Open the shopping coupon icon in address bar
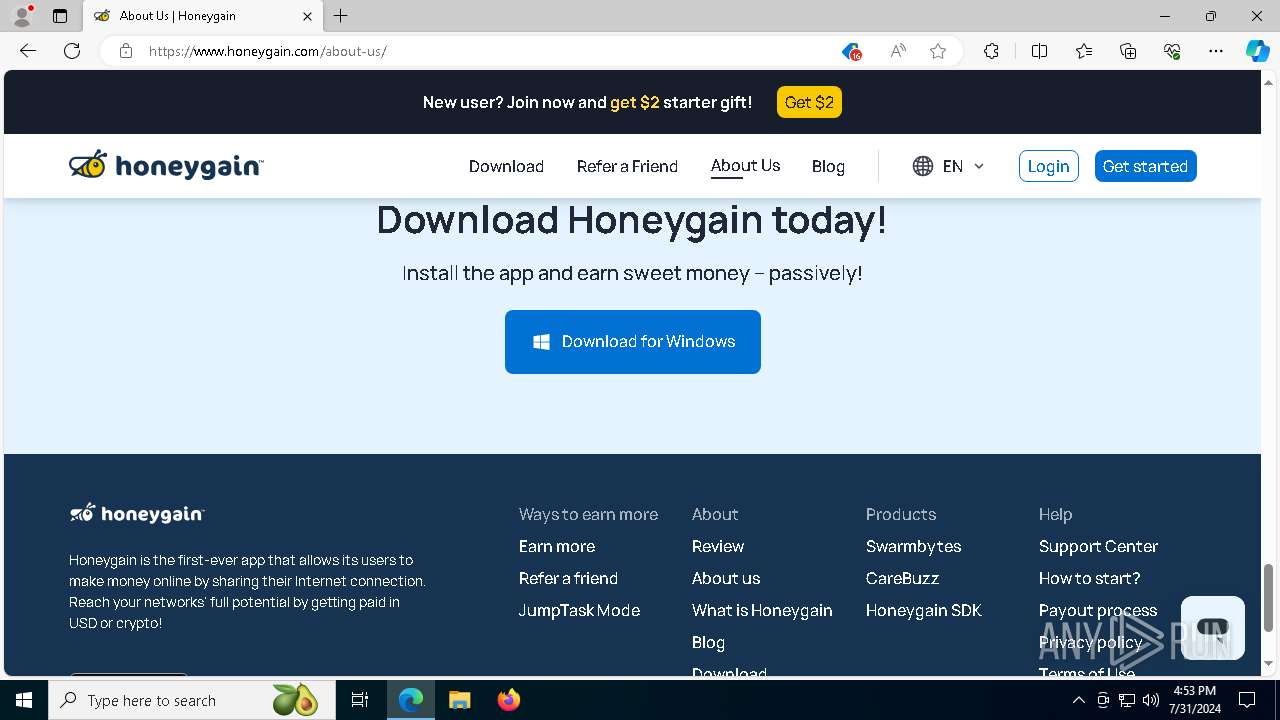 (x=851, y=51)
